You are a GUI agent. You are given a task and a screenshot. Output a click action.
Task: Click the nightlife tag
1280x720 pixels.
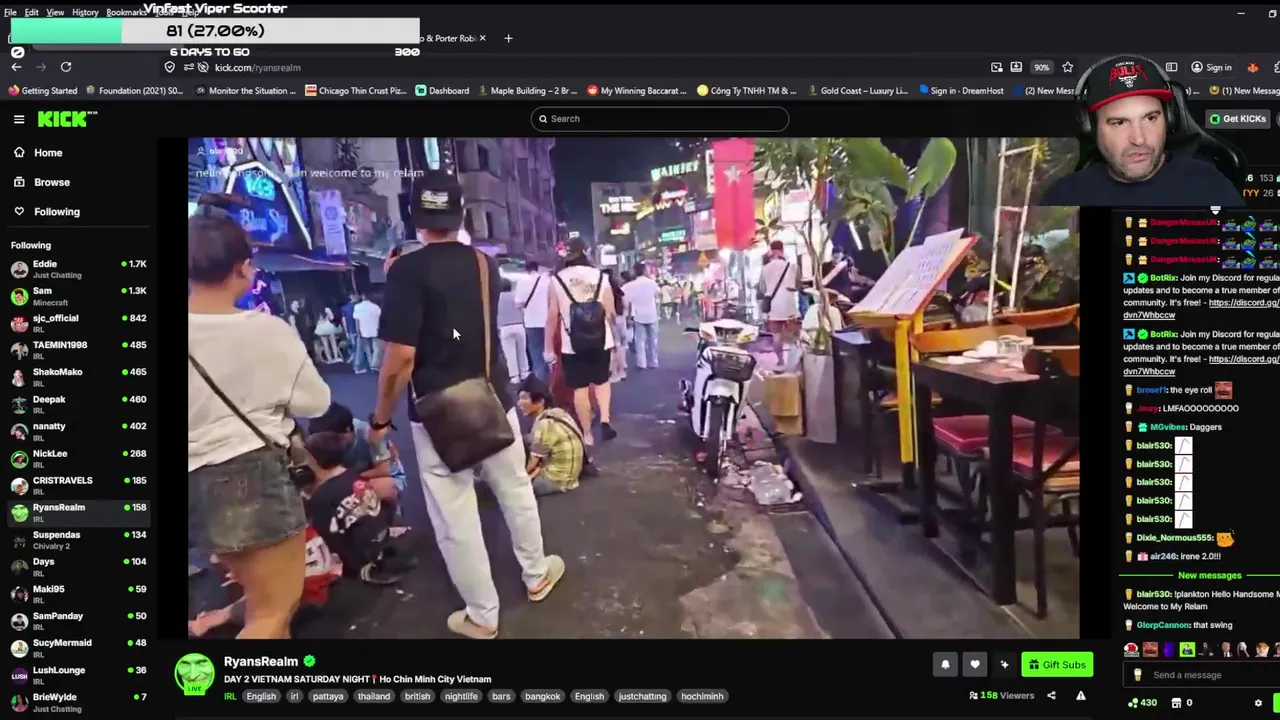(x=461, y=696)
